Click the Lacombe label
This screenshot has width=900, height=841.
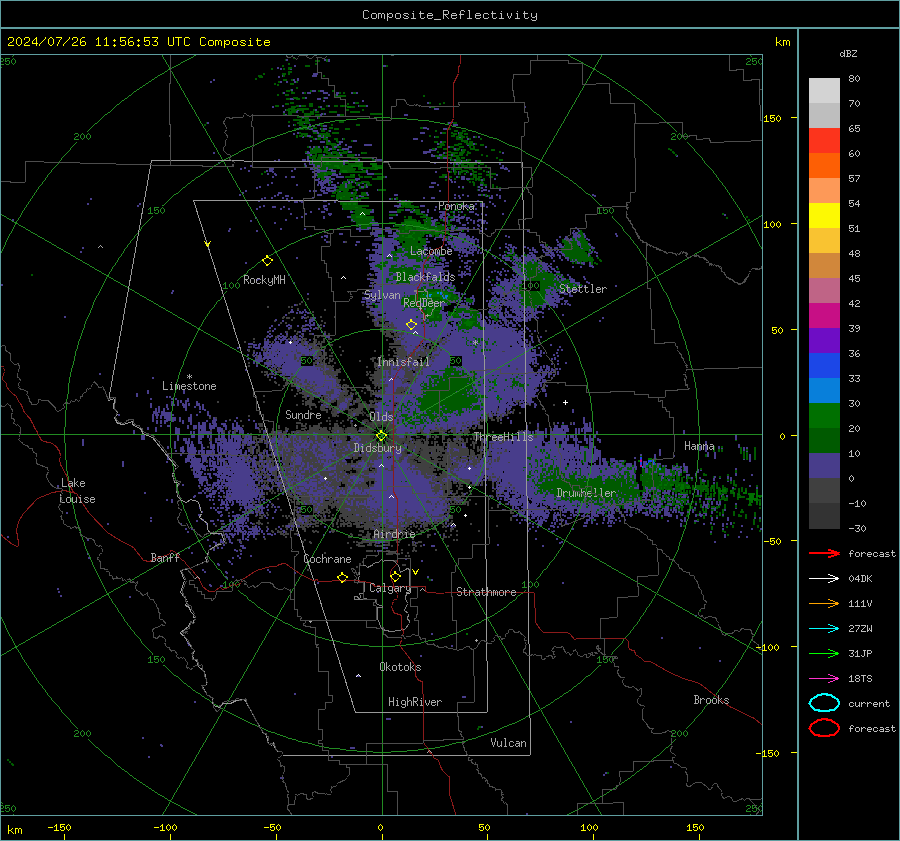click(x=431, y=251)
